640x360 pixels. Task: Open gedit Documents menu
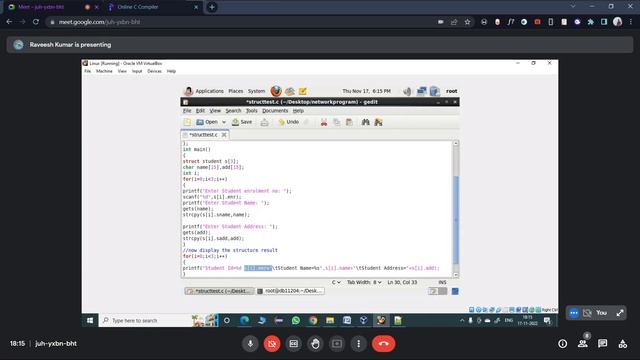(x=275, y=111)
